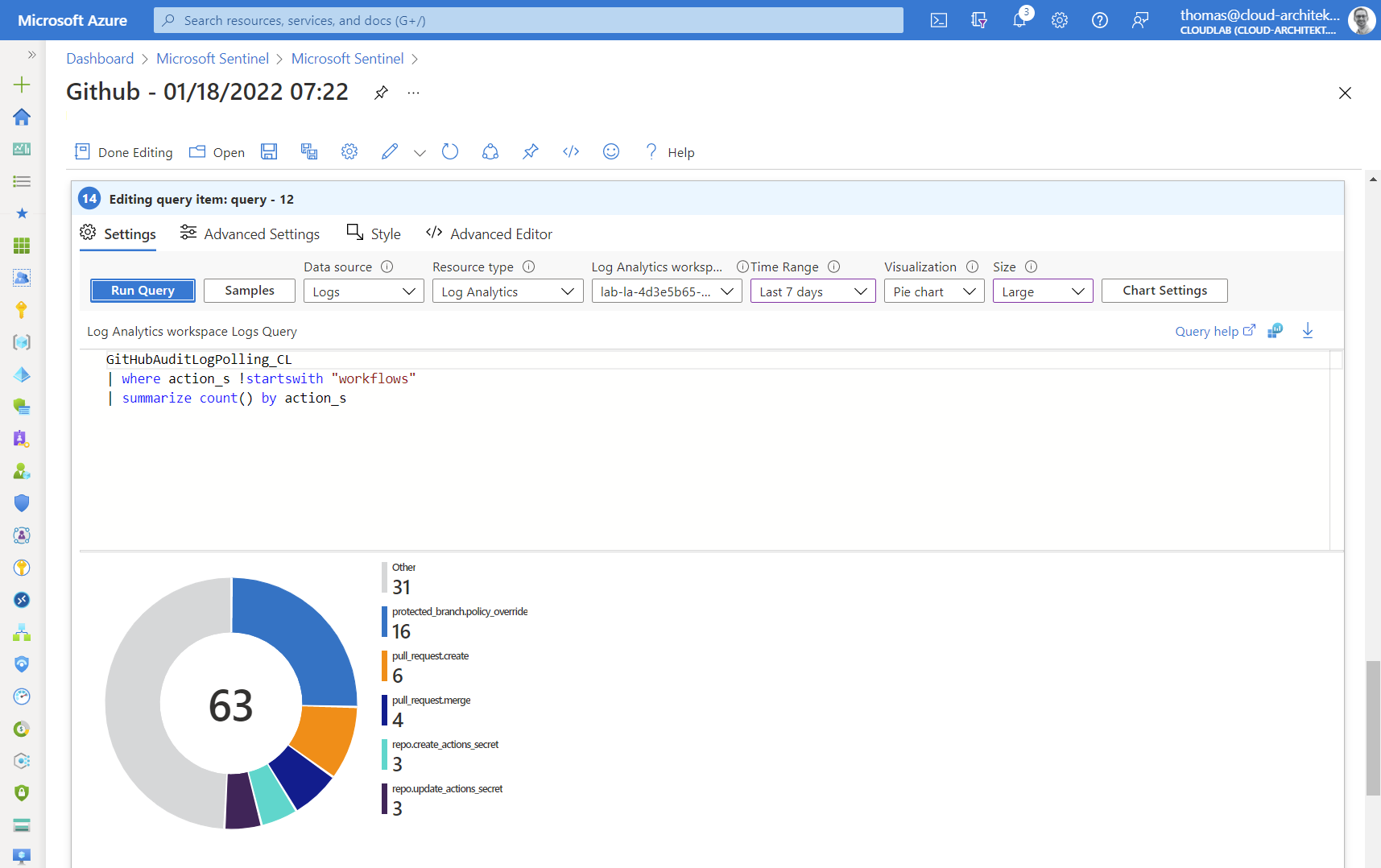Click Create a resource plus icon
The width and height of the screenshot is (1381, 868).
(22, 85)
